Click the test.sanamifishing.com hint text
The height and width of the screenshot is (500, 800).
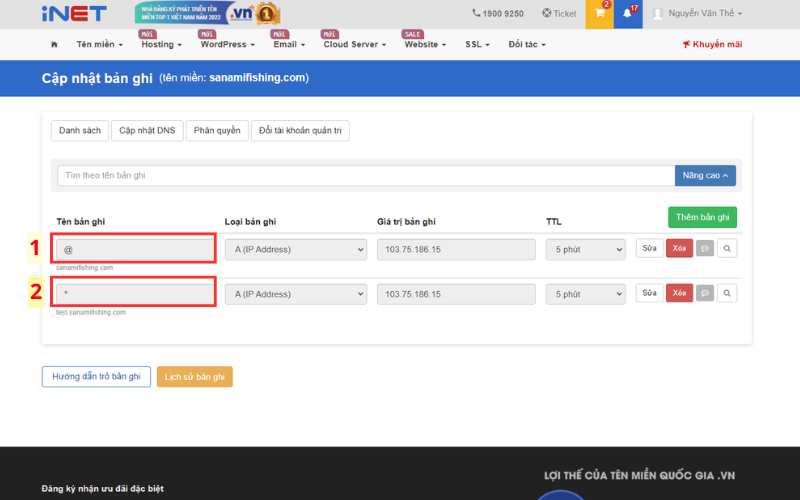(91, 312)
